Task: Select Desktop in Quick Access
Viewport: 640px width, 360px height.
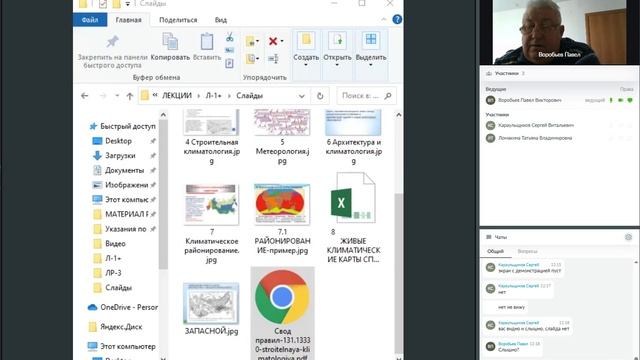Action: (118, 141)
